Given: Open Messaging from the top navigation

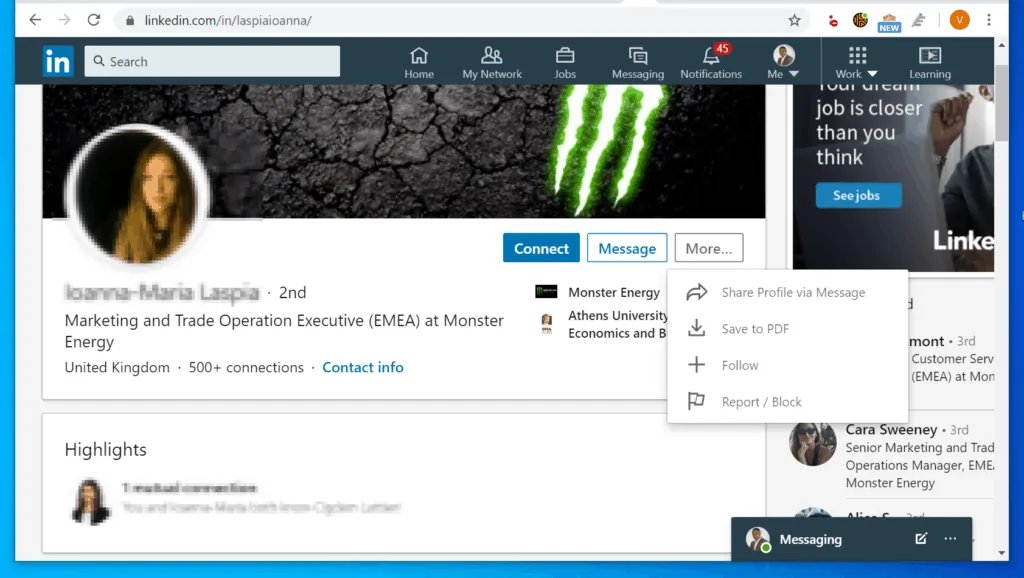Looking at the screenshot, I should click(637, 63).
